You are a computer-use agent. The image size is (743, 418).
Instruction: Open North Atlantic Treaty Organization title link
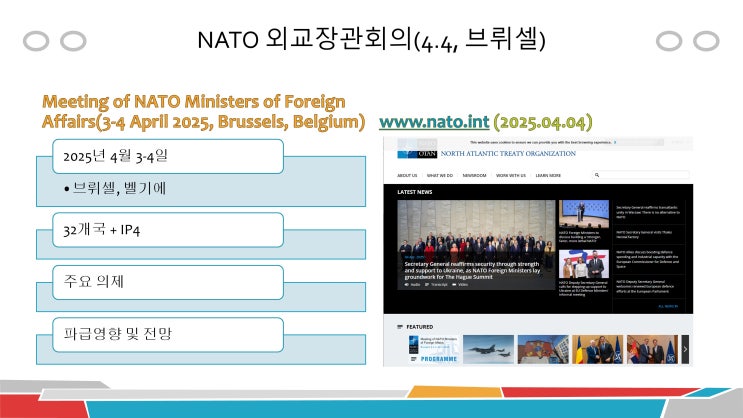pyautogui.click(x=508, y=154)
